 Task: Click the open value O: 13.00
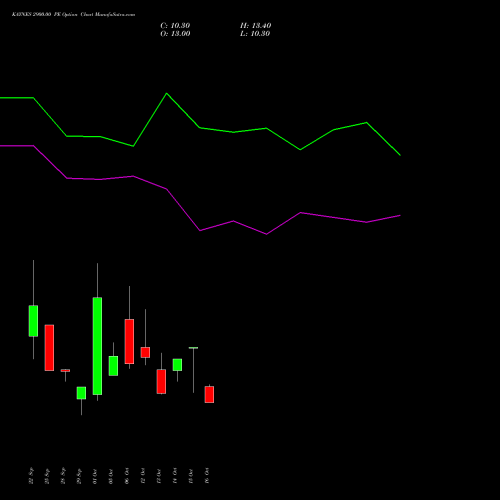[175, 34]
